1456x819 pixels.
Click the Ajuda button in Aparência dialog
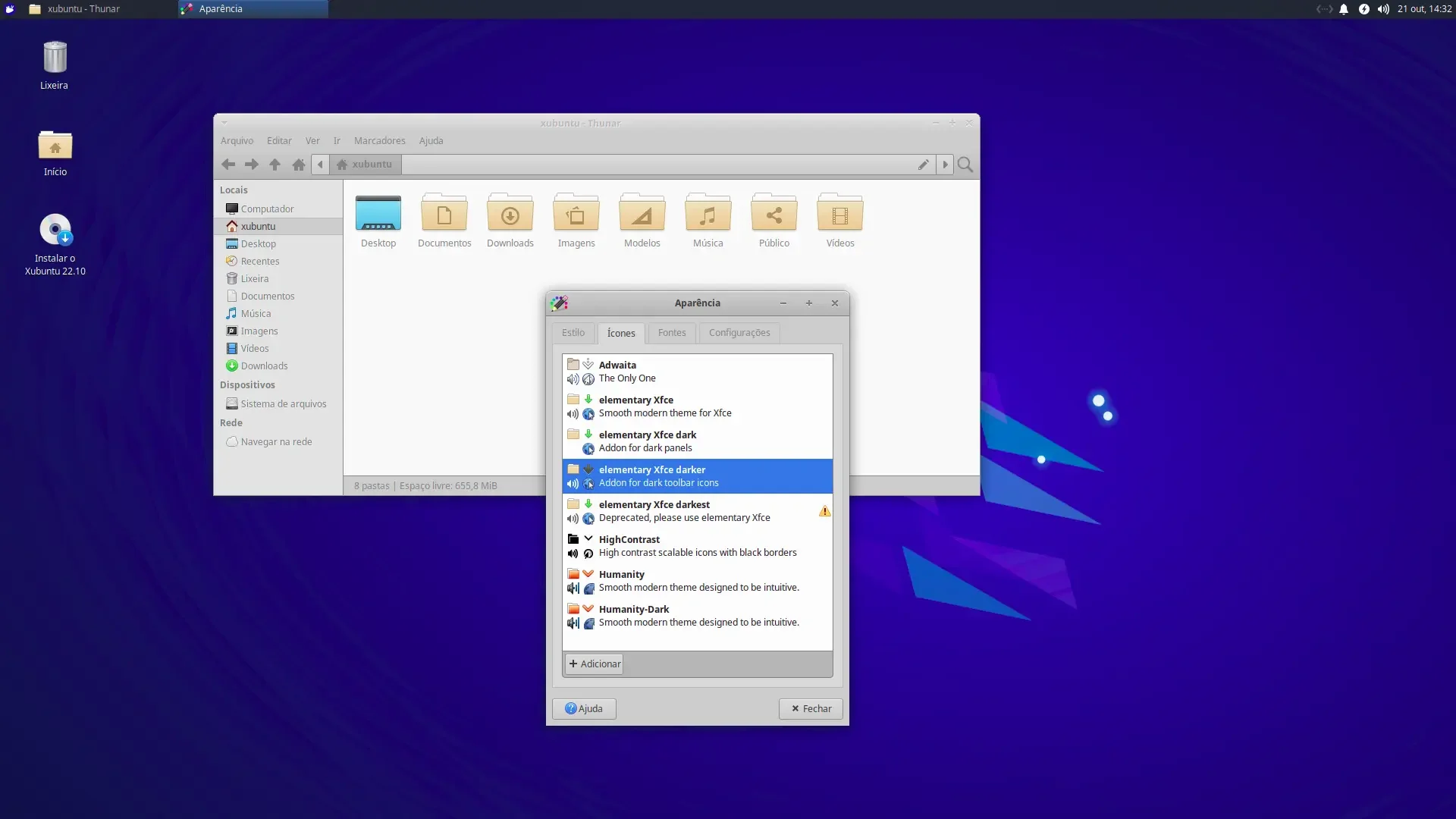[584, 709]
